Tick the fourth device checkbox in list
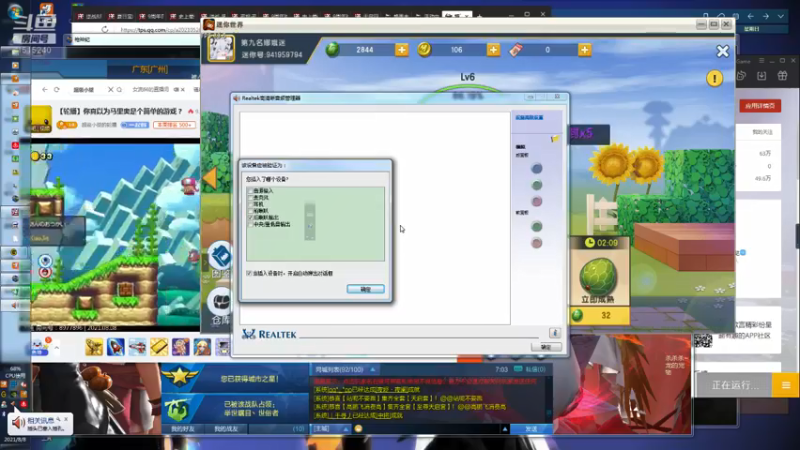Image resolution: width=800 pixels, height=450 pixels. (x=251, y=210)
